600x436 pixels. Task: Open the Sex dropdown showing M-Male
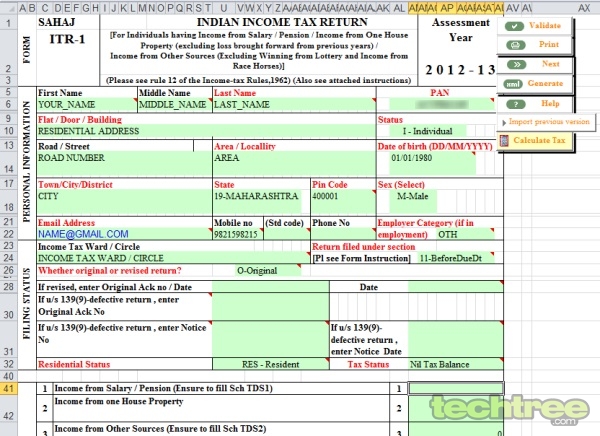413,201
